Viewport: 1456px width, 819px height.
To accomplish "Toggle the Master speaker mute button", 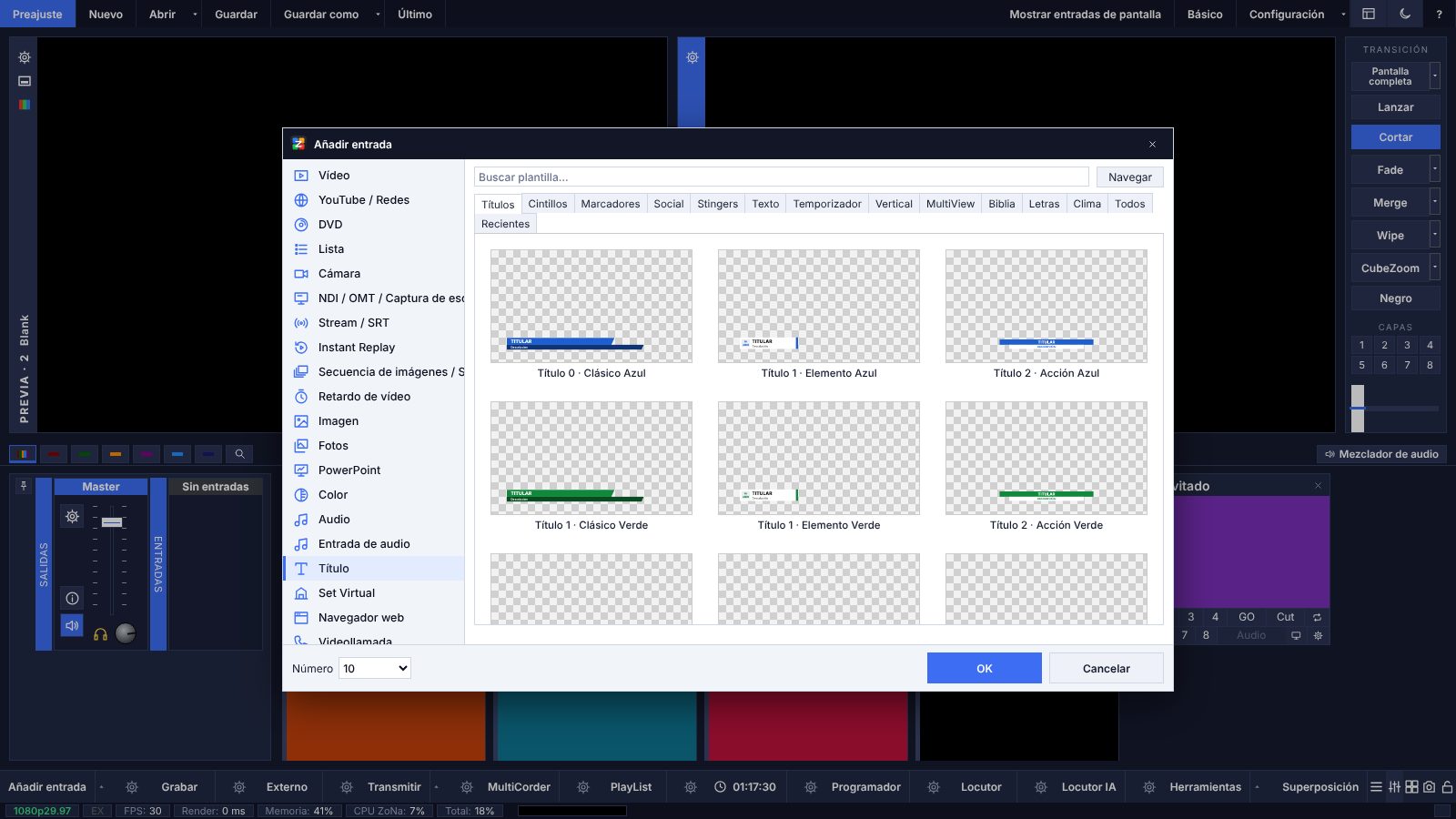I will [x=72, y=625].
